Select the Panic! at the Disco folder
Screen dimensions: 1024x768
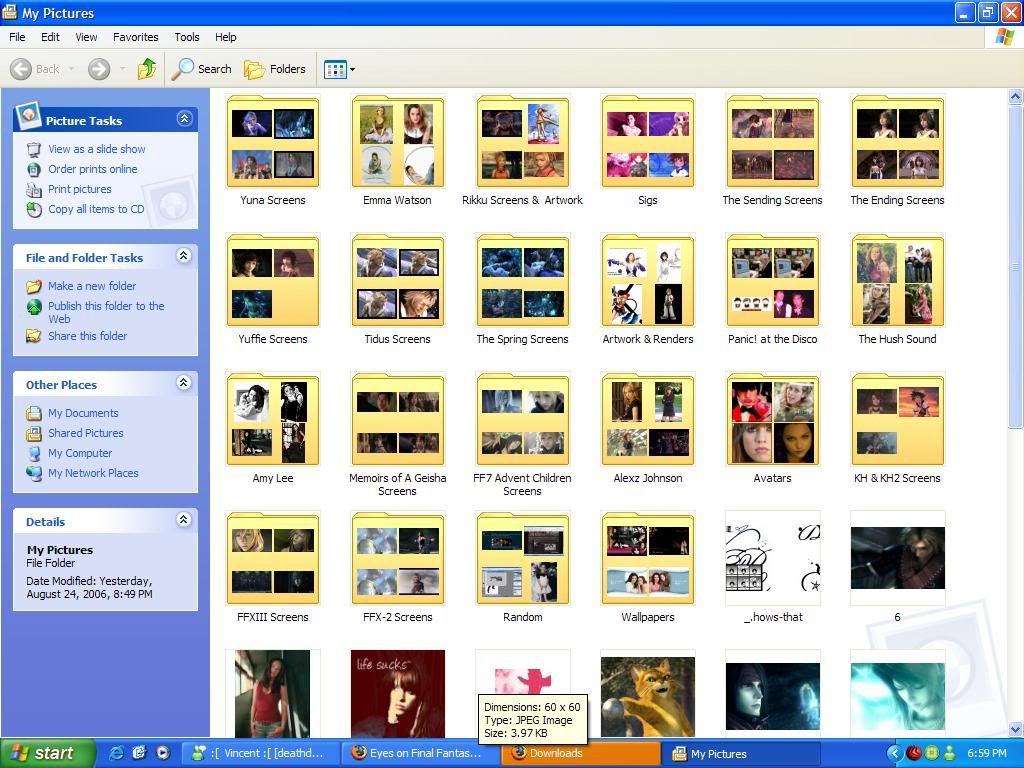point(773,280)
